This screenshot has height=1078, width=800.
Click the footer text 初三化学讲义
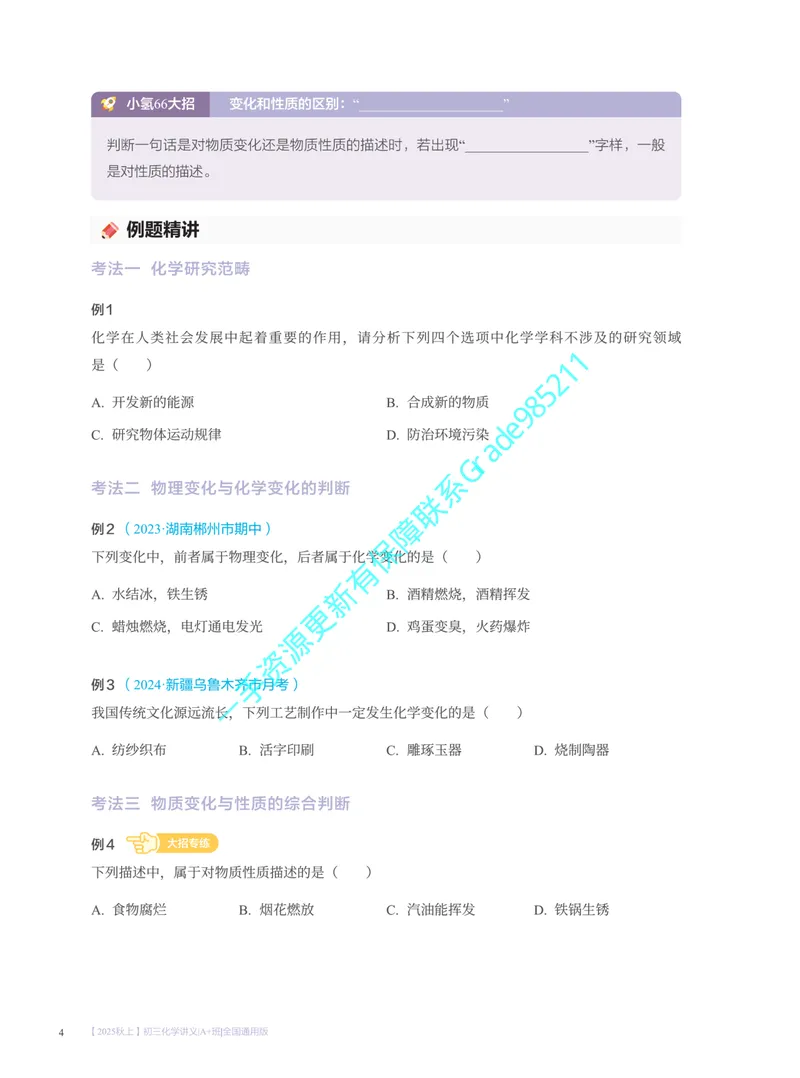[170, 1031]
